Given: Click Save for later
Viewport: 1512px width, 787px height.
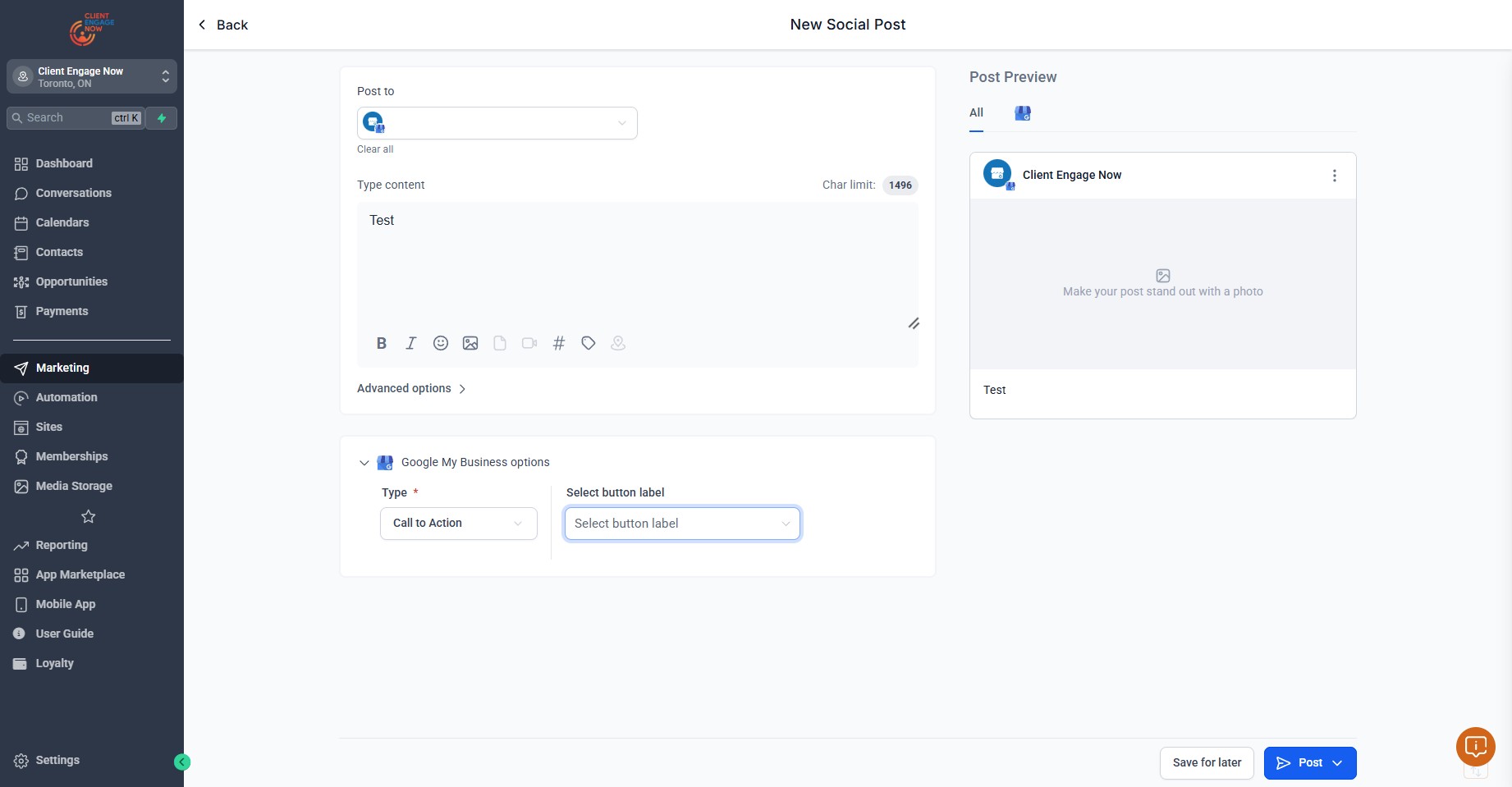Looking at the screenshot, I should 1207,763.
